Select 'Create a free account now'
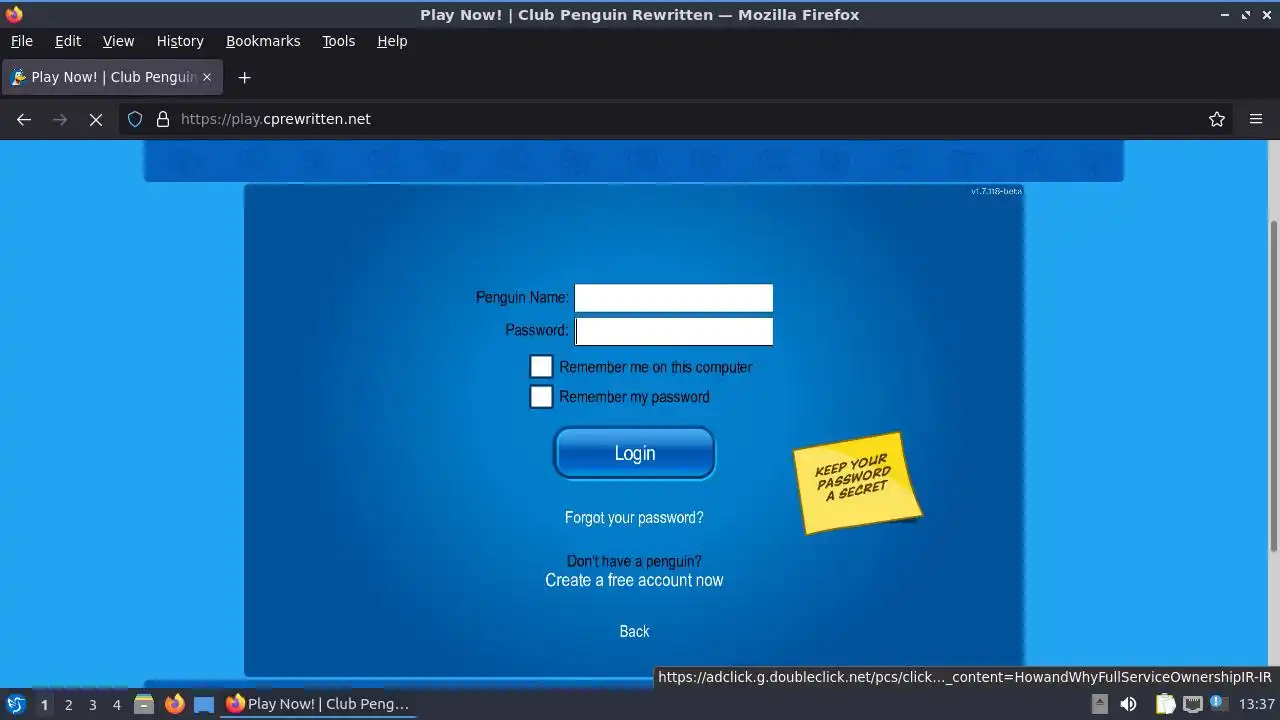This screenshot has height=720, width=1280. point(634,580)
